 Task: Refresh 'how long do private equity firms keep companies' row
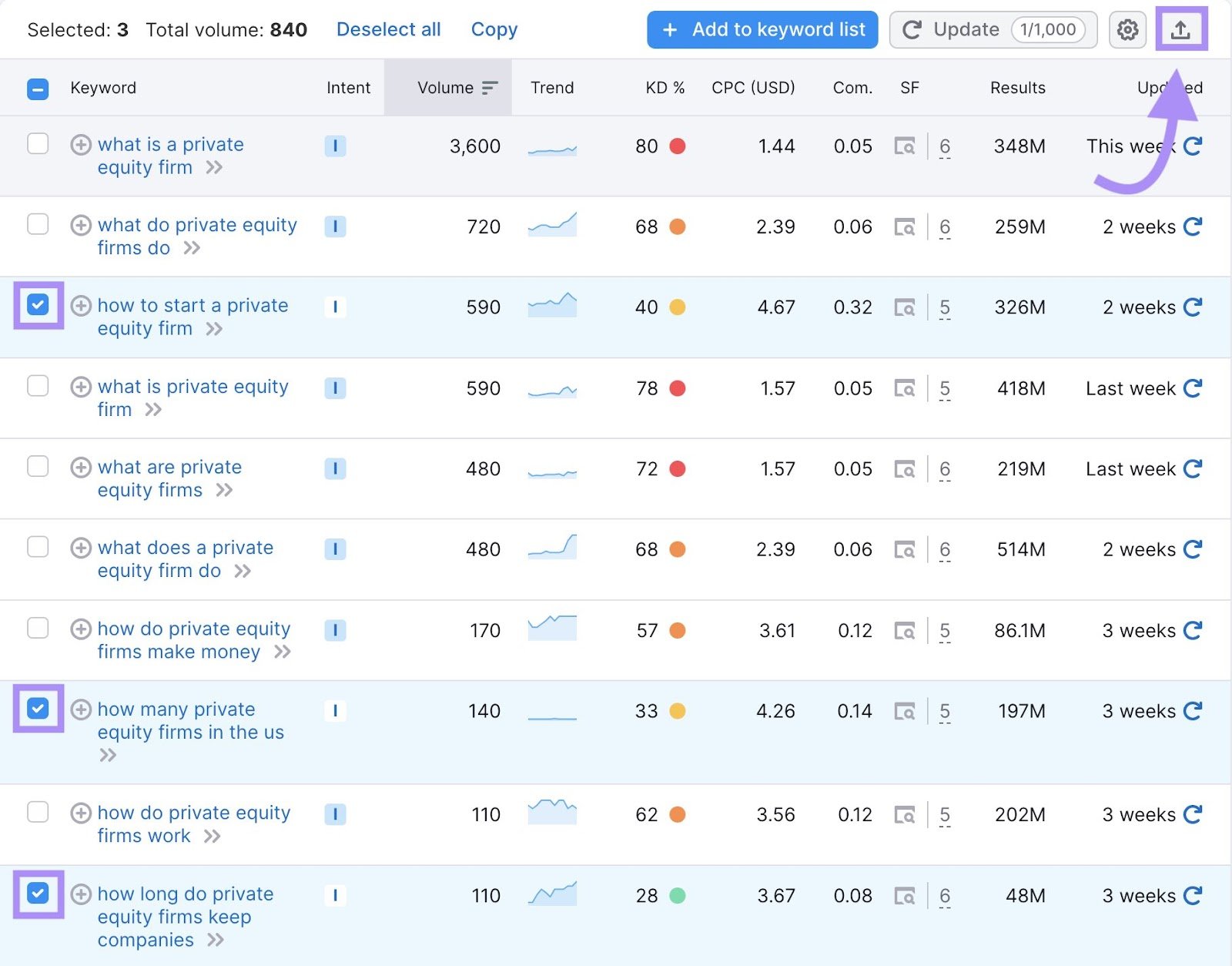pyautogui.click(x=1191, y=895)
